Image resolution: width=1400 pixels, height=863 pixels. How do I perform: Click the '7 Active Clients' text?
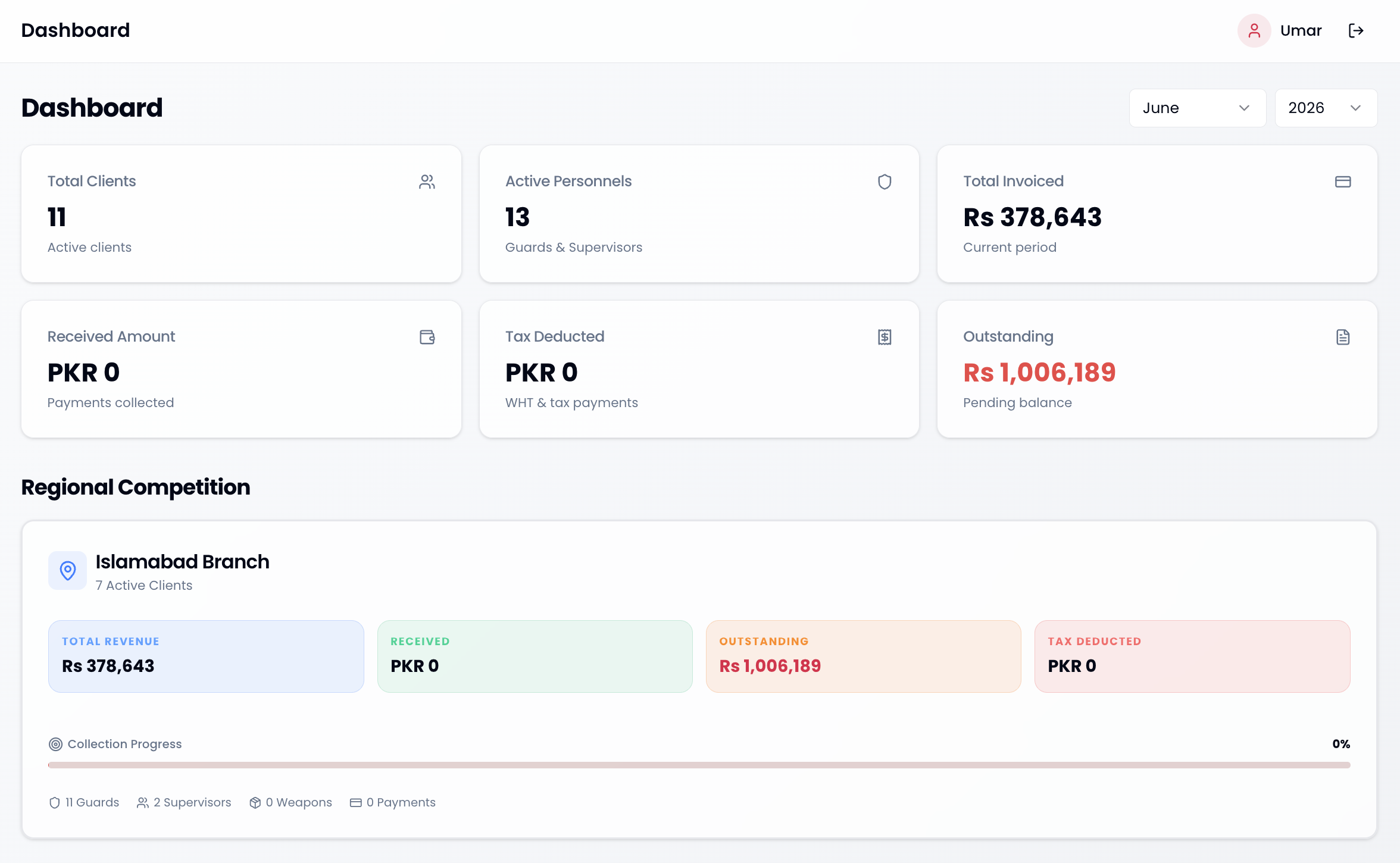(x=144, y=585)
